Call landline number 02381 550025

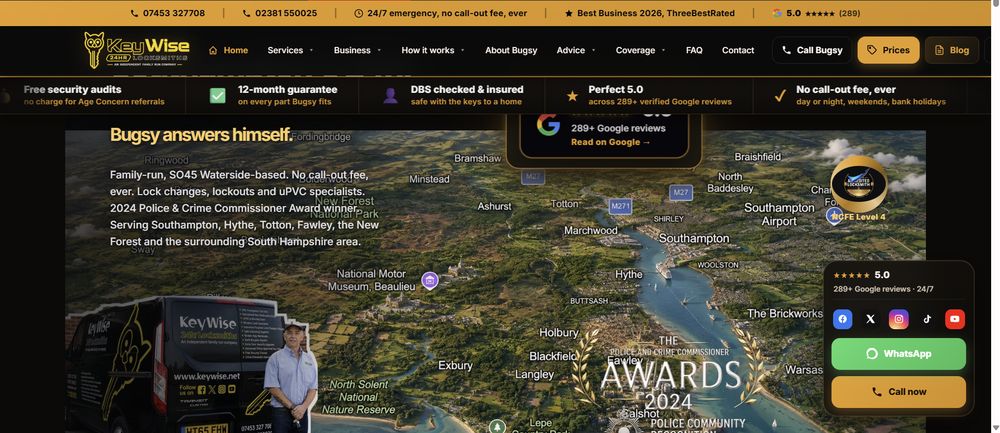click(280, 13)
